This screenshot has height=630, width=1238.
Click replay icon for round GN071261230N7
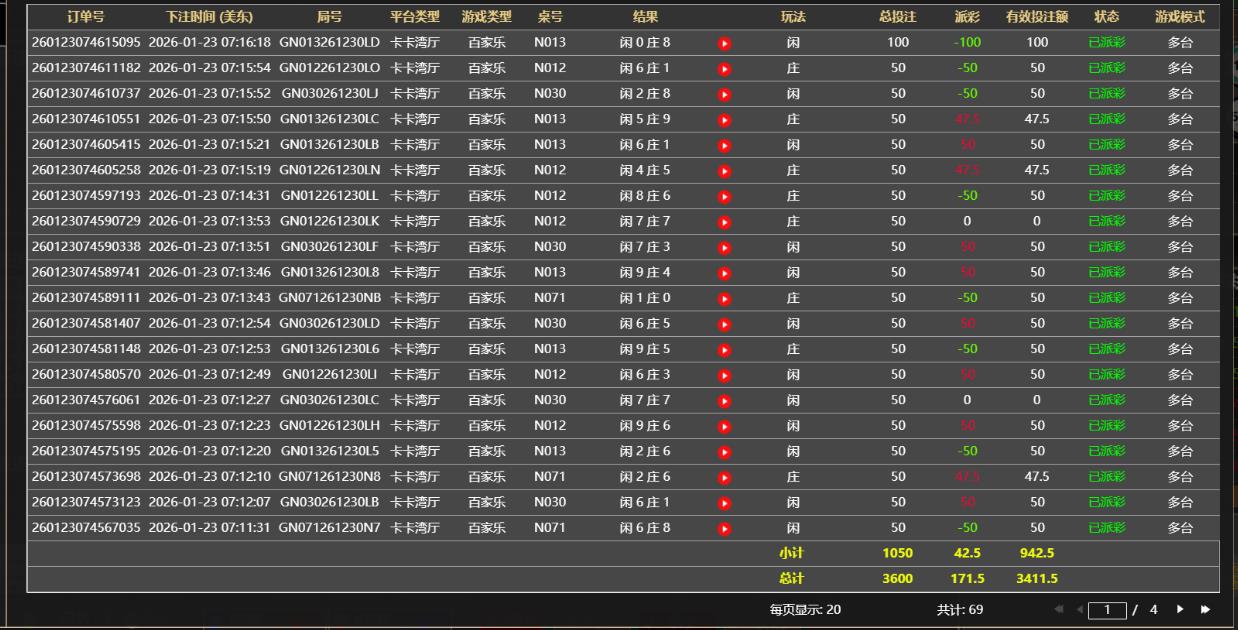[x=725, y=528]
